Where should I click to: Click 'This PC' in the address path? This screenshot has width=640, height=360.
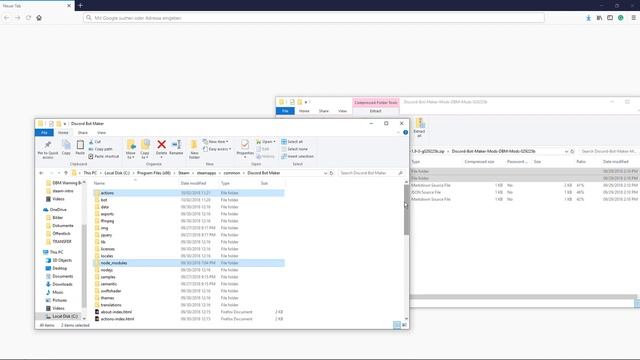(90, 173)
